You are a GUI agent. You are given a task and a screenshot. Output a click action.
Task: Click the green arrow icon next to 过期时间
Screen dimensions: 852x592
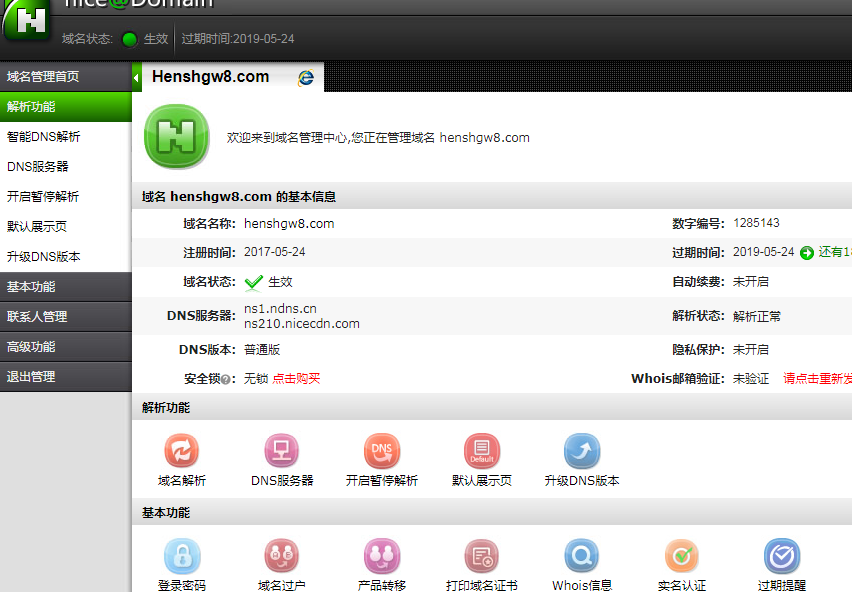[x=807, y=253]
